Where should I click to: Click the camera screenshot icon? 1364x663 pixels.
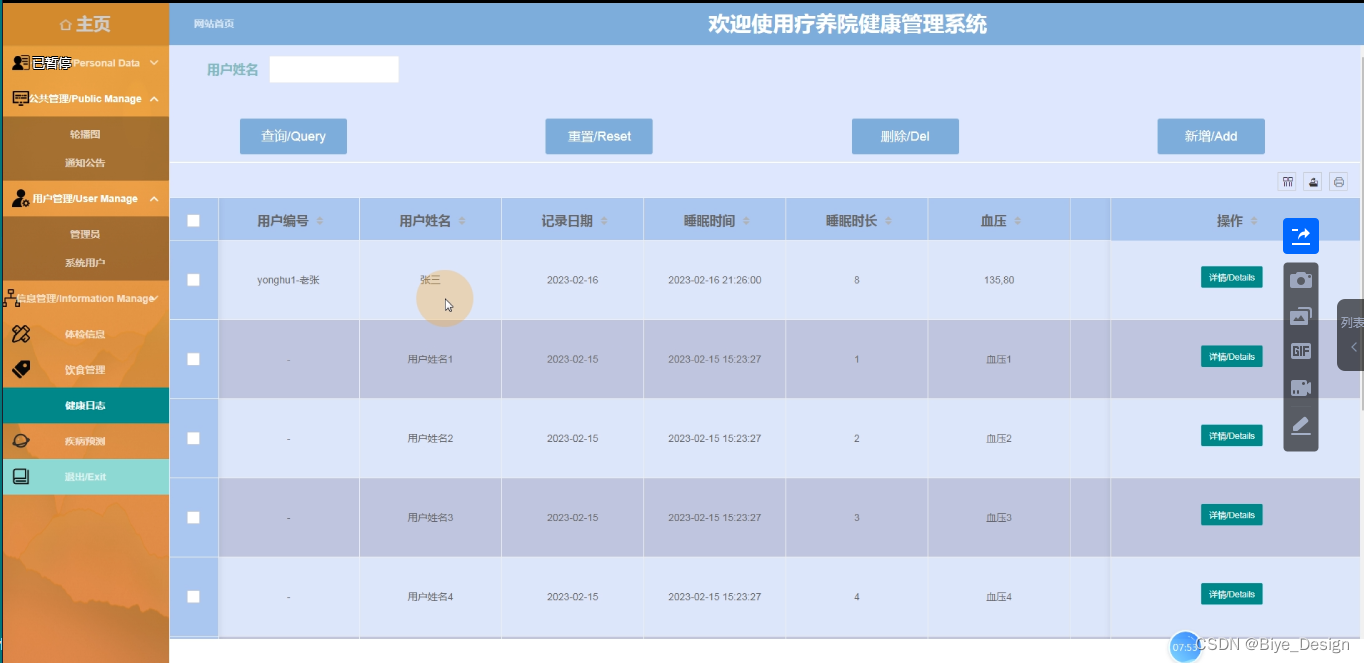click(x=1301, y=280)
